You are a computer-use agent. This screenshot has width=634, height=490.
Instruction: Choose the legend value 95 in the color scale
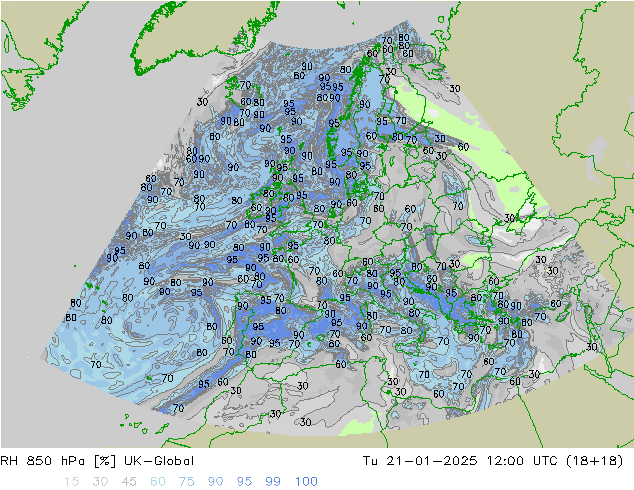point(244,482)
